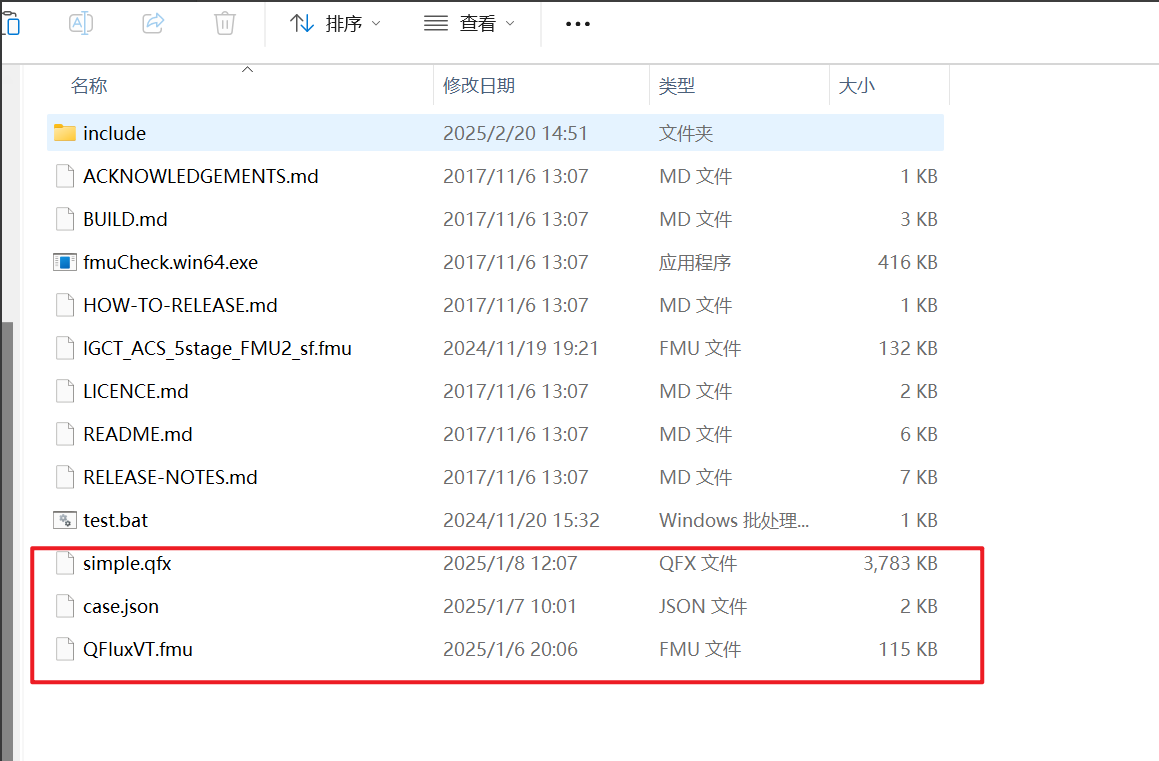1159x761 pixels.
Task: Select the include folder icon
Action: click(x=65, y=133)
